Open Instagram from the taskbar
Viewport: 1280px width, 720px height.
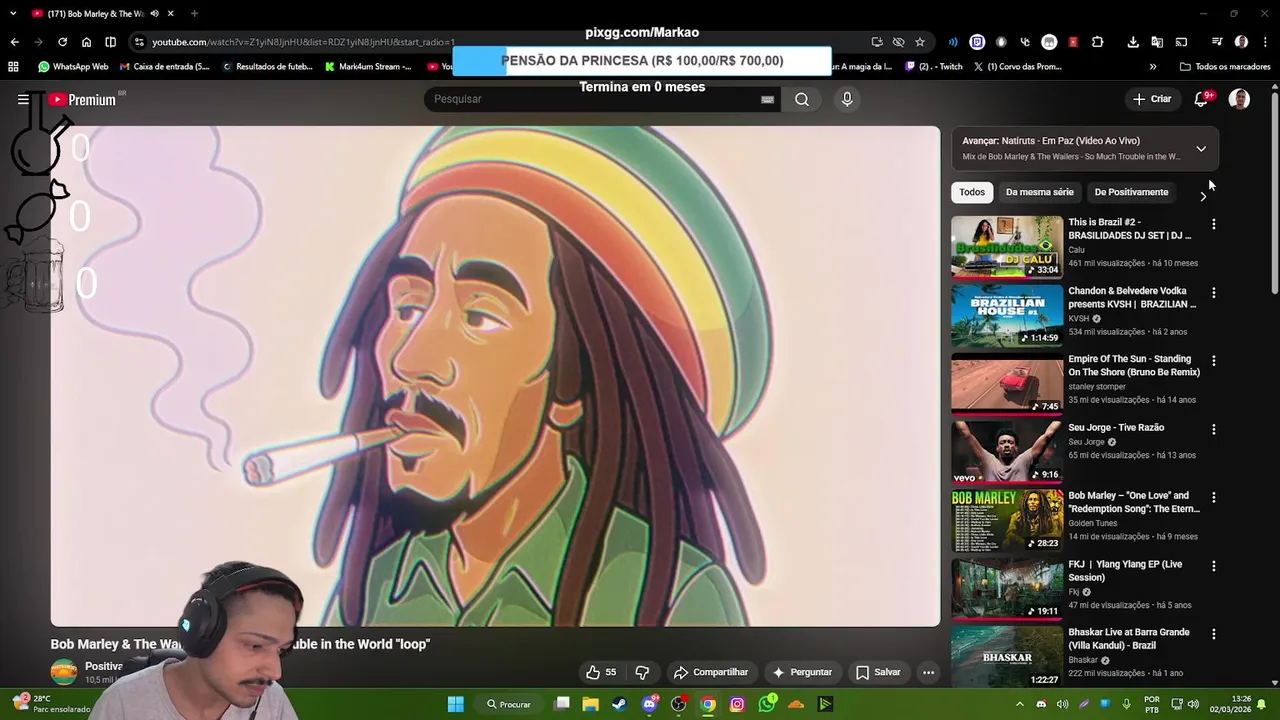tap(737, 704)
